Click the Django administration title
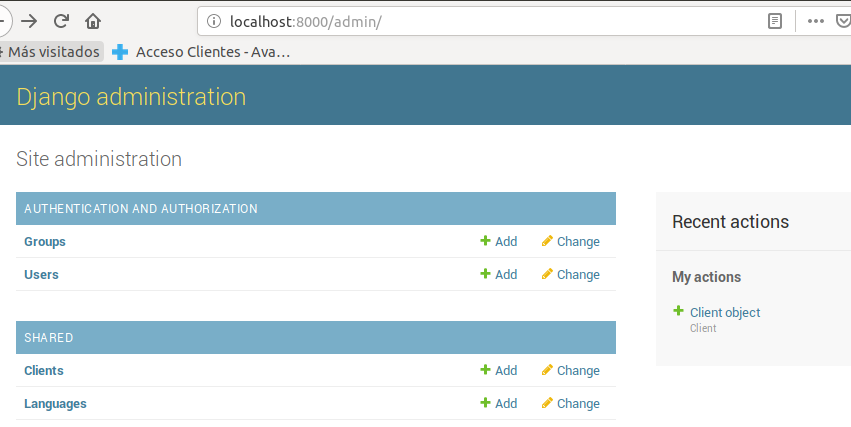 point(131,97)
